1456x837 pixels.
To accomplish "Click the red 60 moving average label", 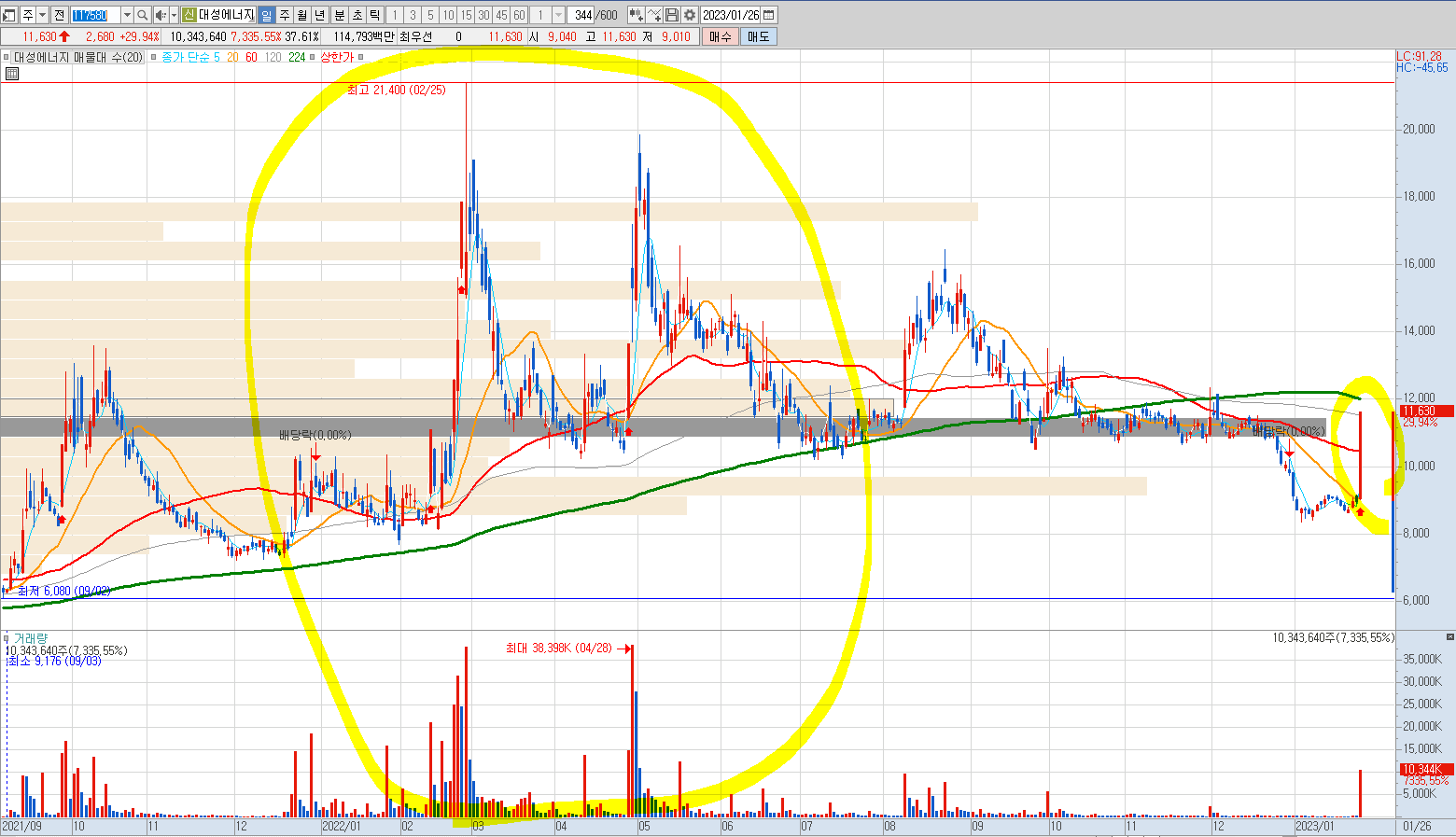I will coord(251,57).
